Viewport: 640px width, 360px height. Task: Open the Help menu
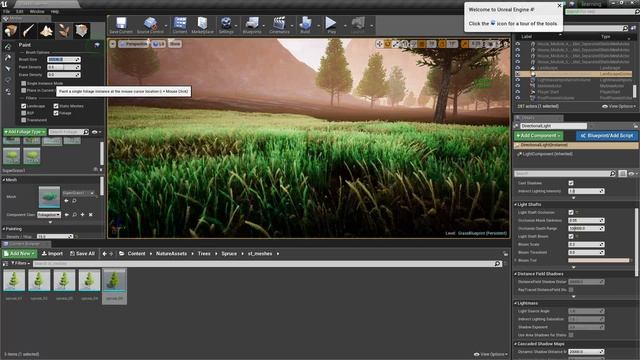(x=55, y=11)
